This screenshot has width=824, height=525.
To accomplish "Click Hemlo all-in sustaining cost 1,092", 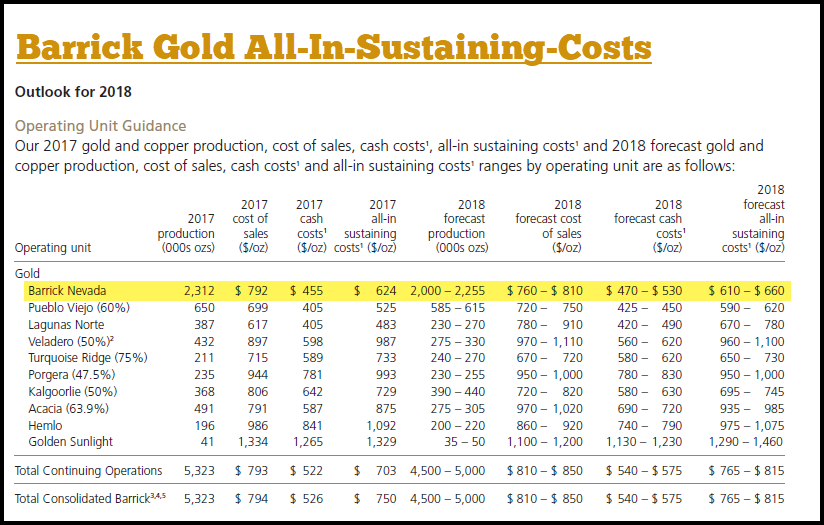I will coord(382,425).
